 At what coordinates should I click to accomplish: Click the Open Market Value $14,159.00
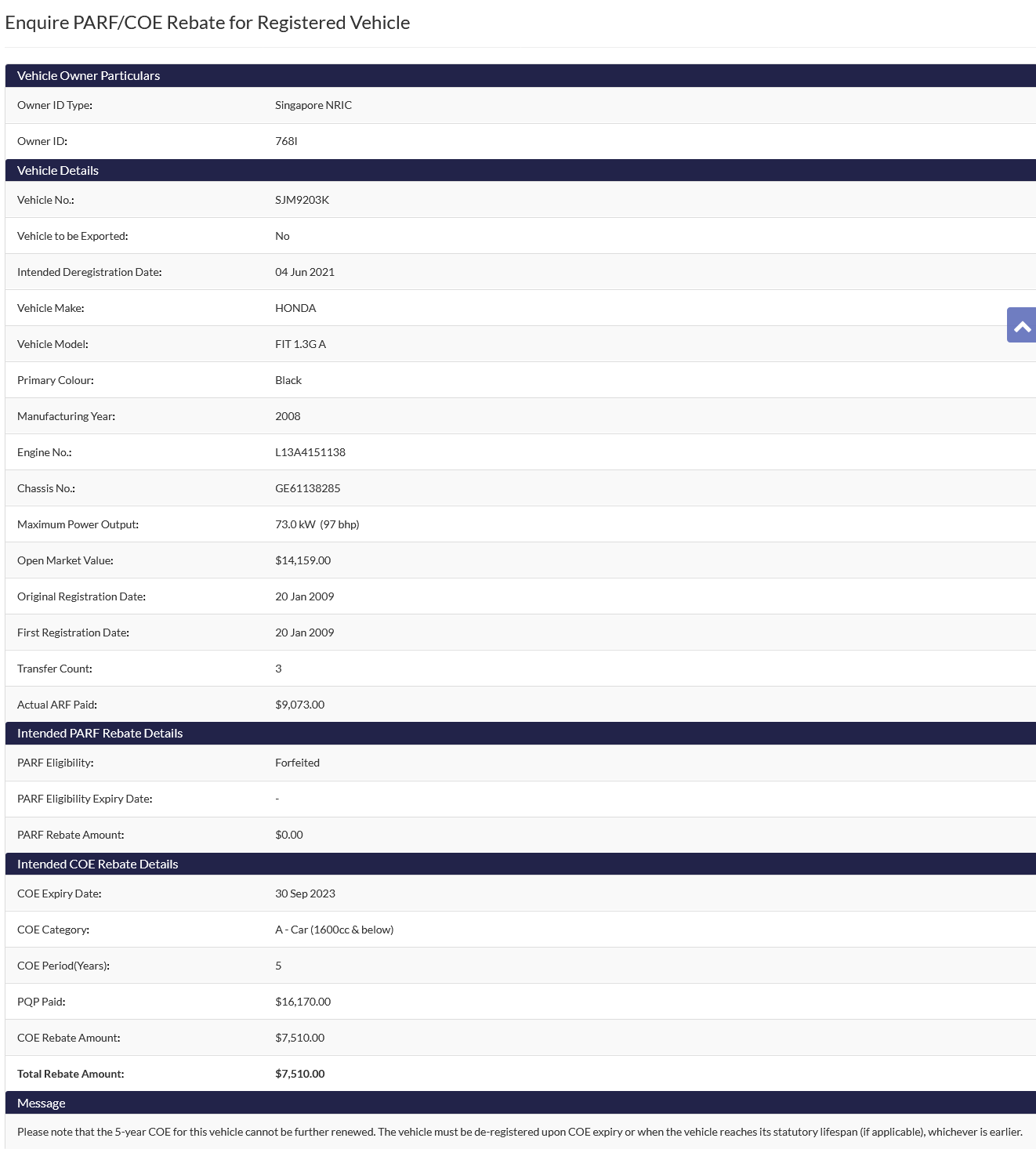click(x=302, y=560)
